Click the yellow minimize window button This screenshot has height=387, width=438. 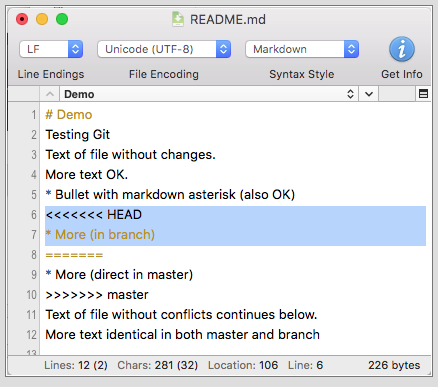42,19
